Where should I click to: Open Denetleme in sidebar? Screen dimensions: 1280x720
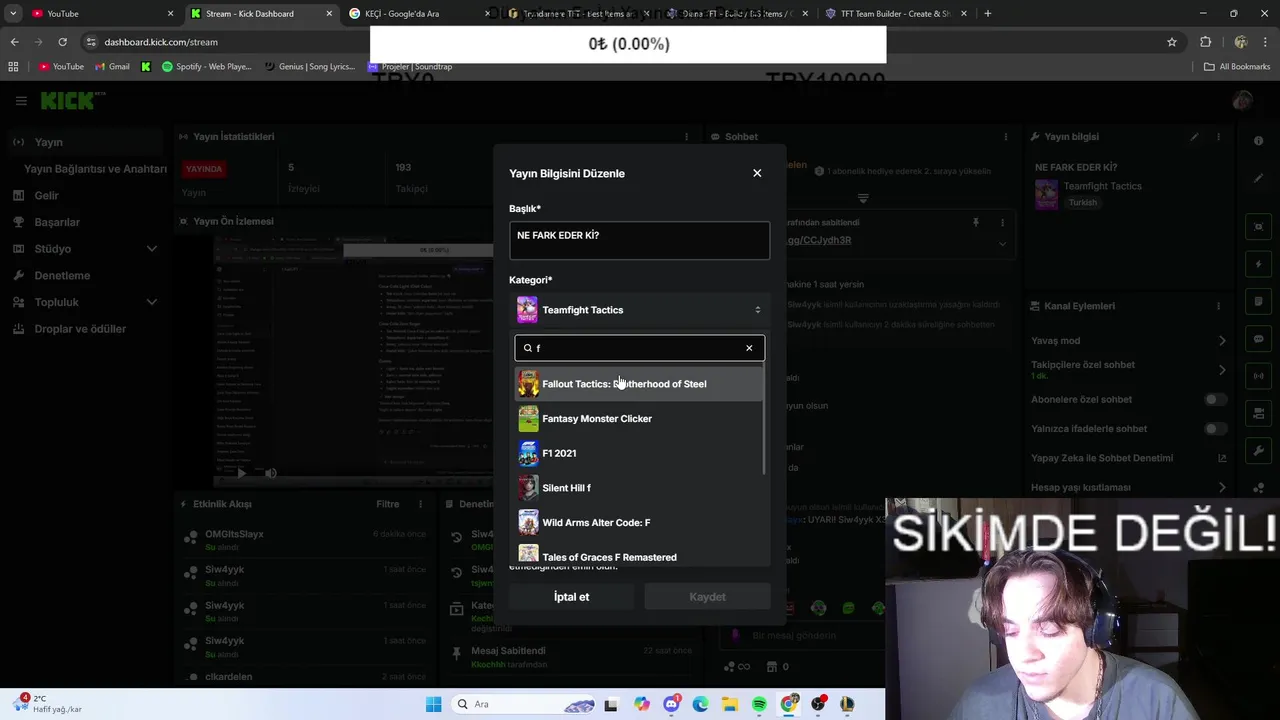click(62, 276)
